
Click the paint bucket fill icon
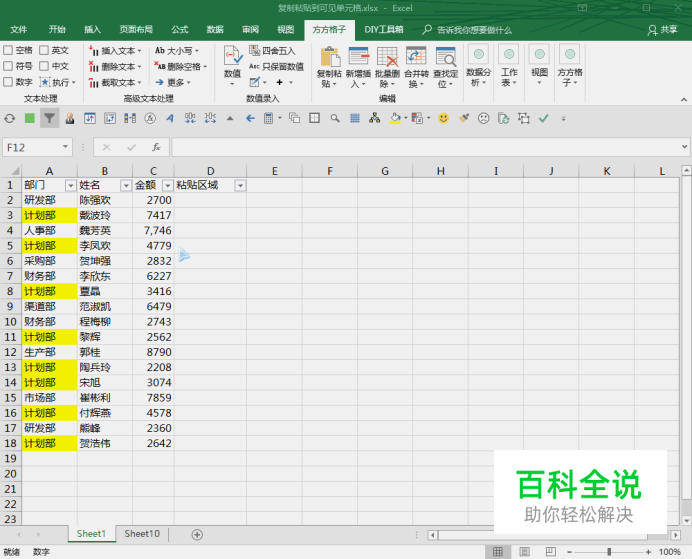395,118
